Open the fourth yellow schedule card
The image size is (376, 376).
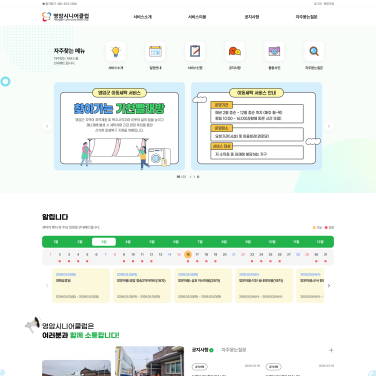point(264,286)
